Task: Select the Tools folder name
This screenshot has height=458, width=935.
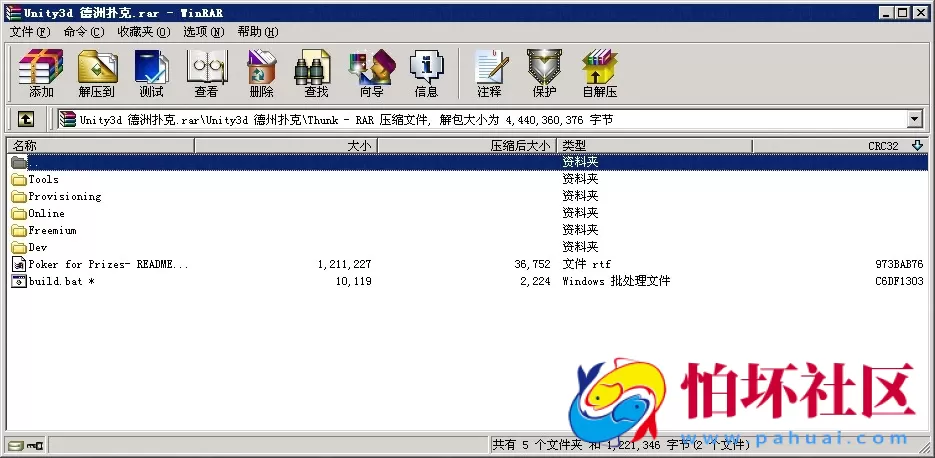Action: point(44,180)
